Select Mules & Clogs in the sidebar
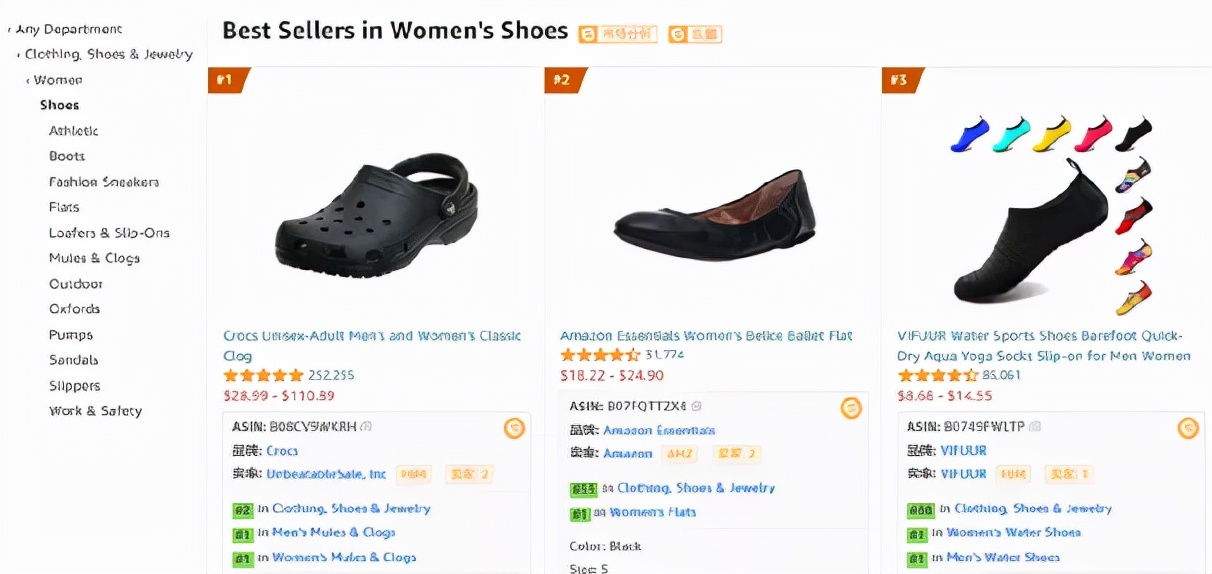Image resolution: width=1212 pixels, height=574 pixels. [x=94, y=258]
